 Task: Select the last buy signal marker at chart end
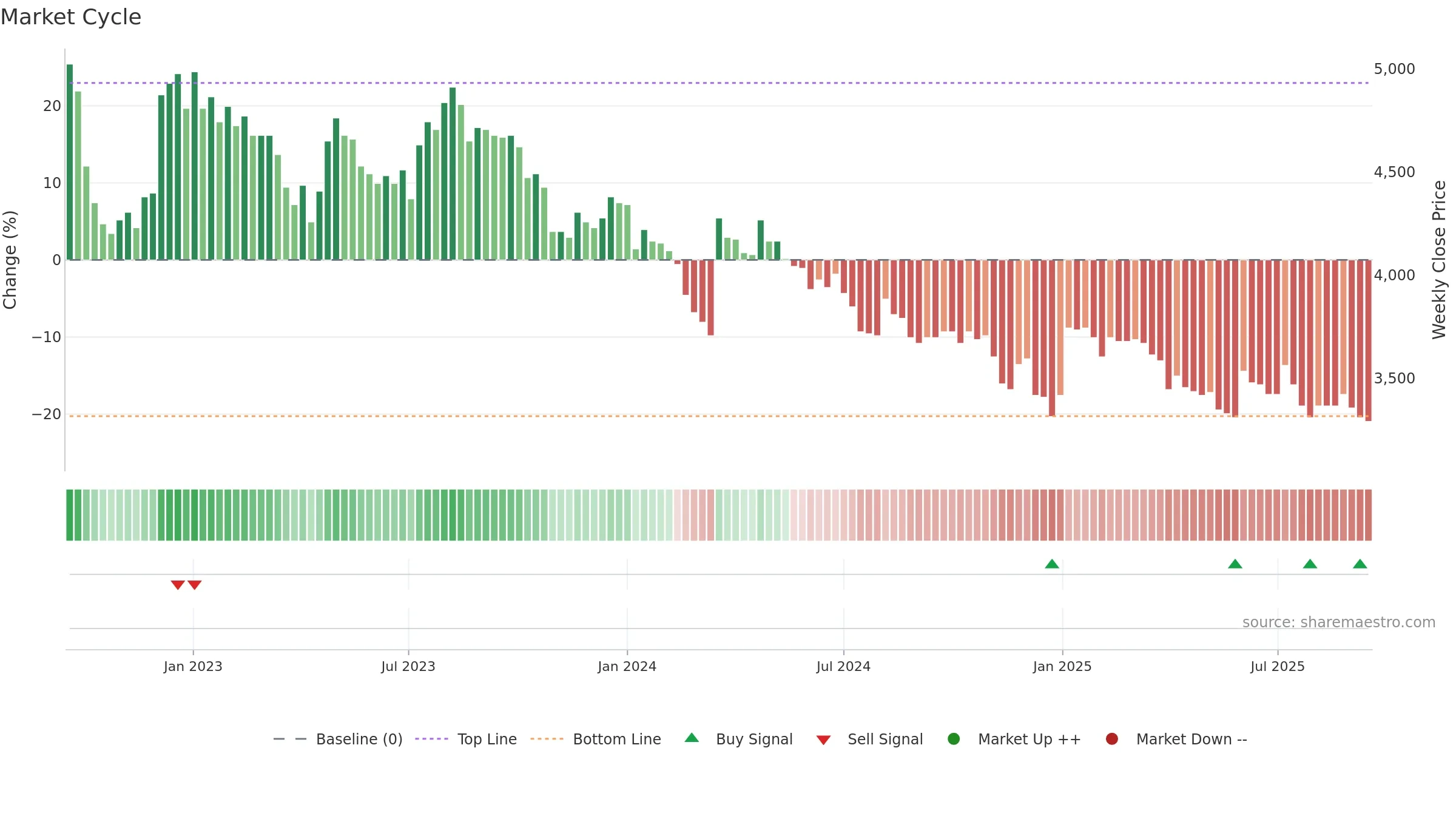tap(1360, 564)
